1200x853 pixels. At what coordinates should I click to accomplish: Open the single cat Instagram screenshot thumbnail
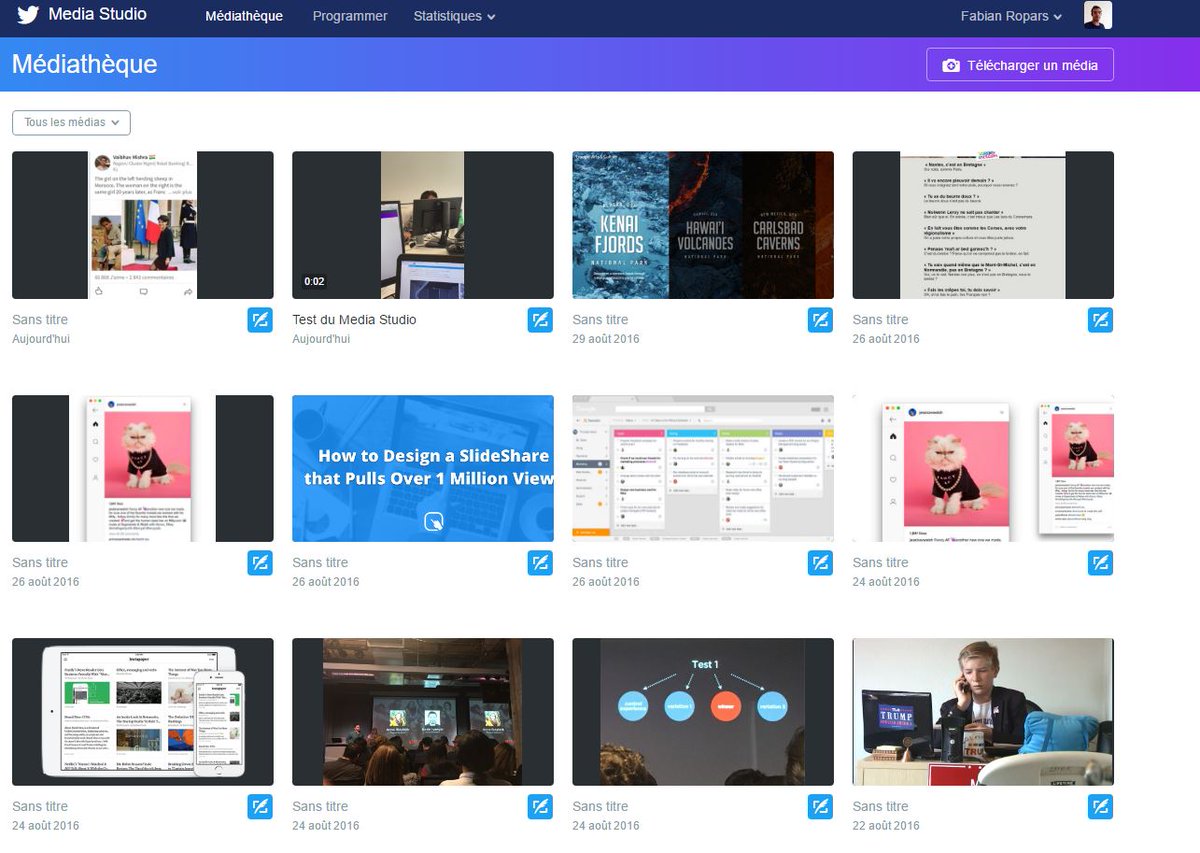tap(143, 468)
